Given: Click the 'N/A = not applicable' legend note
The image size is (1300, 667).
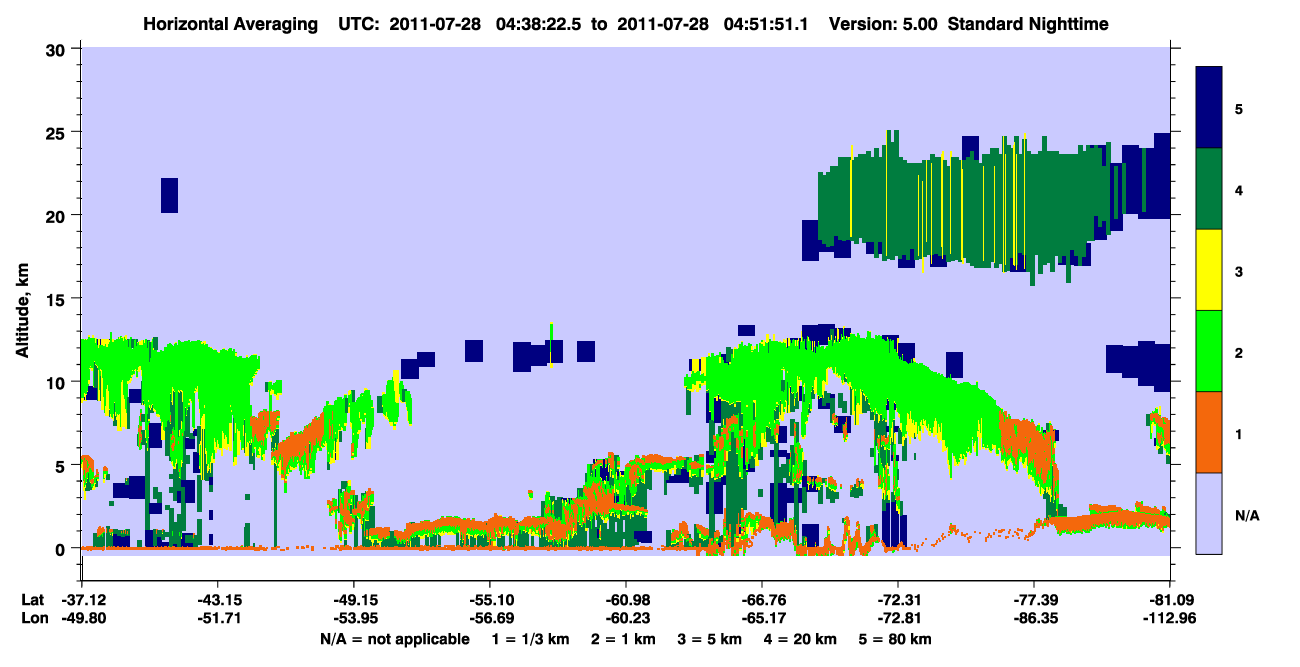Looking at the screenshot, I should coord(395,639).
